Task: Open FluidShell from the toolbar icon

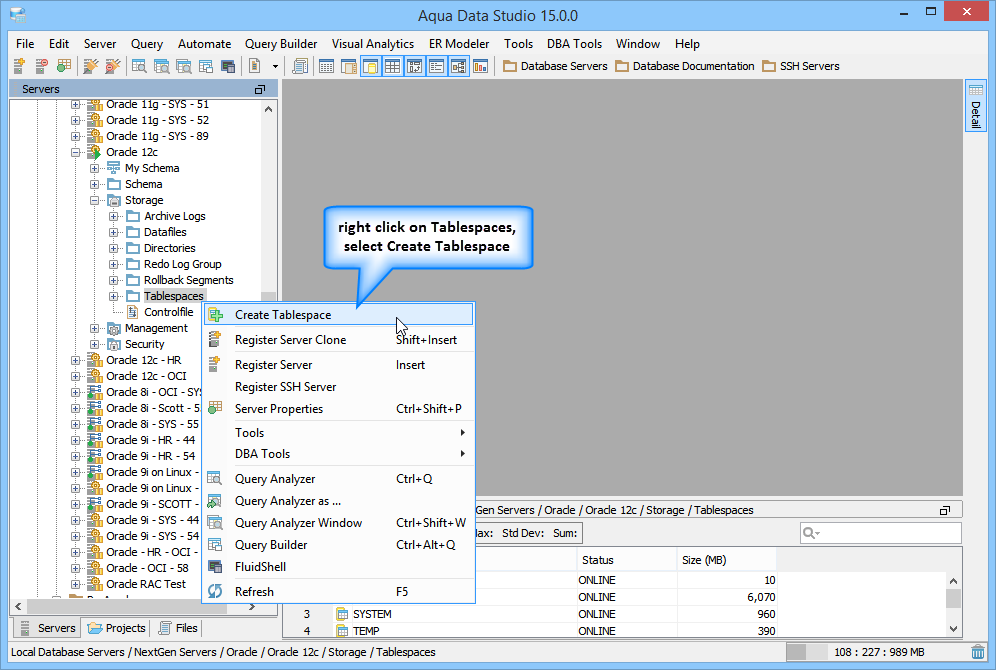Action: pyautogui.click(x=228, y=65)
